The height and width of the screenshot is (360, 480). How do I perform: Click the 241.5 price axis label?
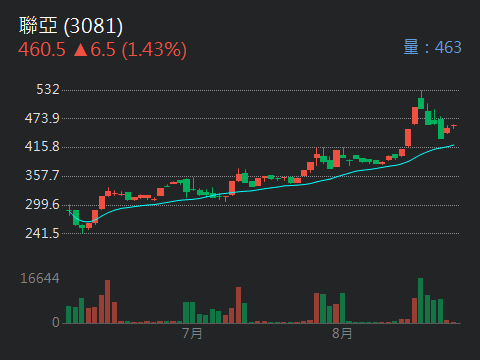tap(42, 233)
